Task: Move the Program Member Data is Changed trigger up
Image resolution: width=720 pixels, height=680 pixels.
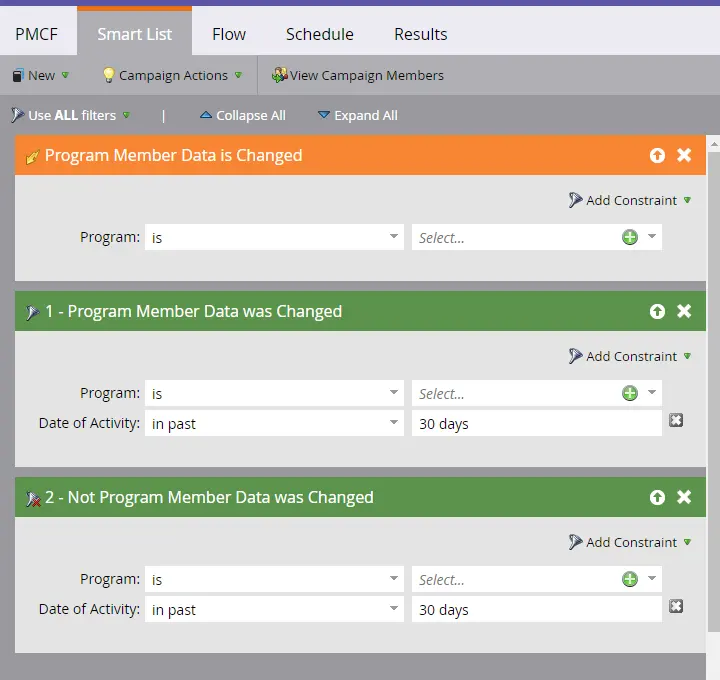Action: click(657, 155)
